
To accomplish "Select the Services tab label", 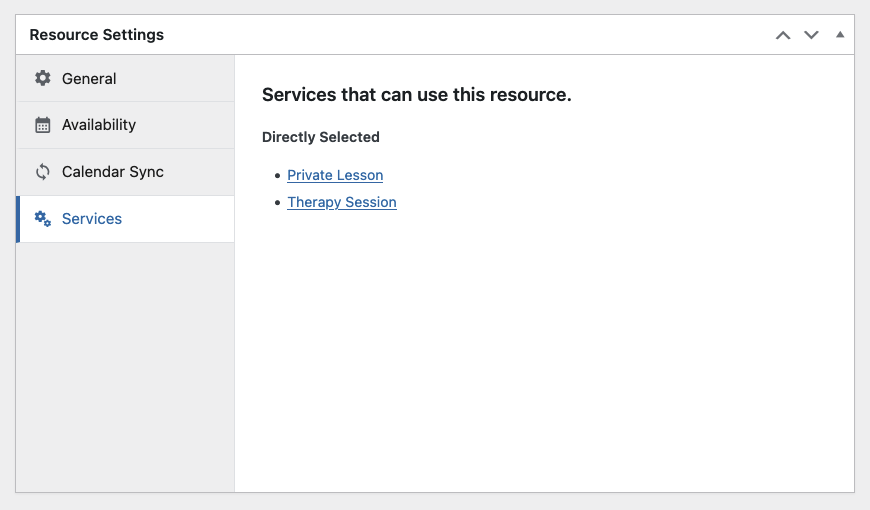I will [x=92, y=219].
